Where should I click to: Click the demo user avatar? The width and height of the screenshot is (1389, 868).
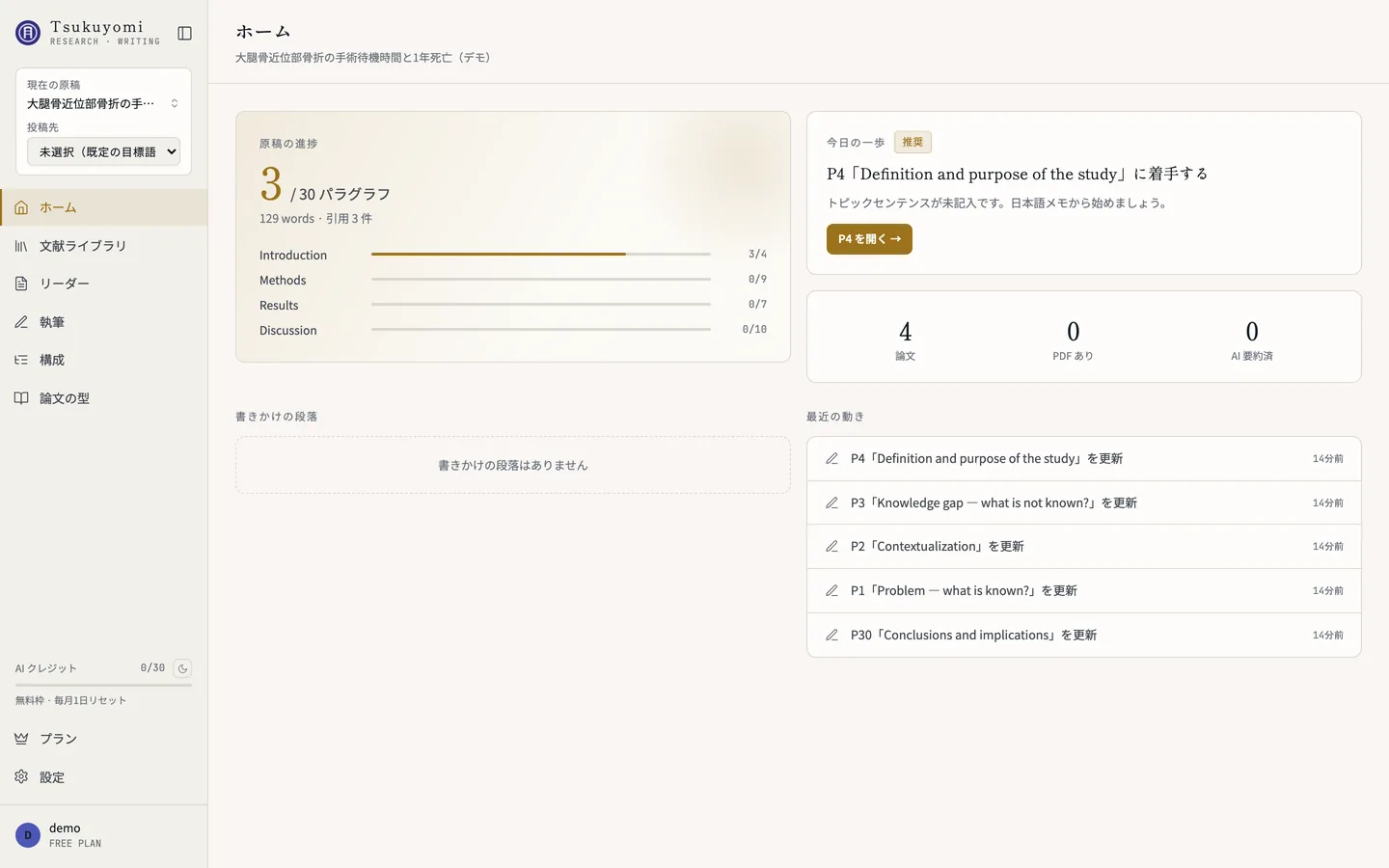click(x=28, y=835)
